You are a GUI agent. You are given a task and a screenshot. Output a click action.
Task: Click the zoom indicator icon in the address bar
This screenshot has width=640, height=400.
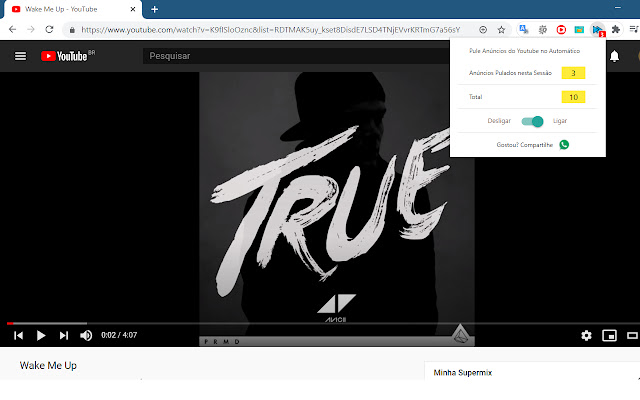coord(483,29)
